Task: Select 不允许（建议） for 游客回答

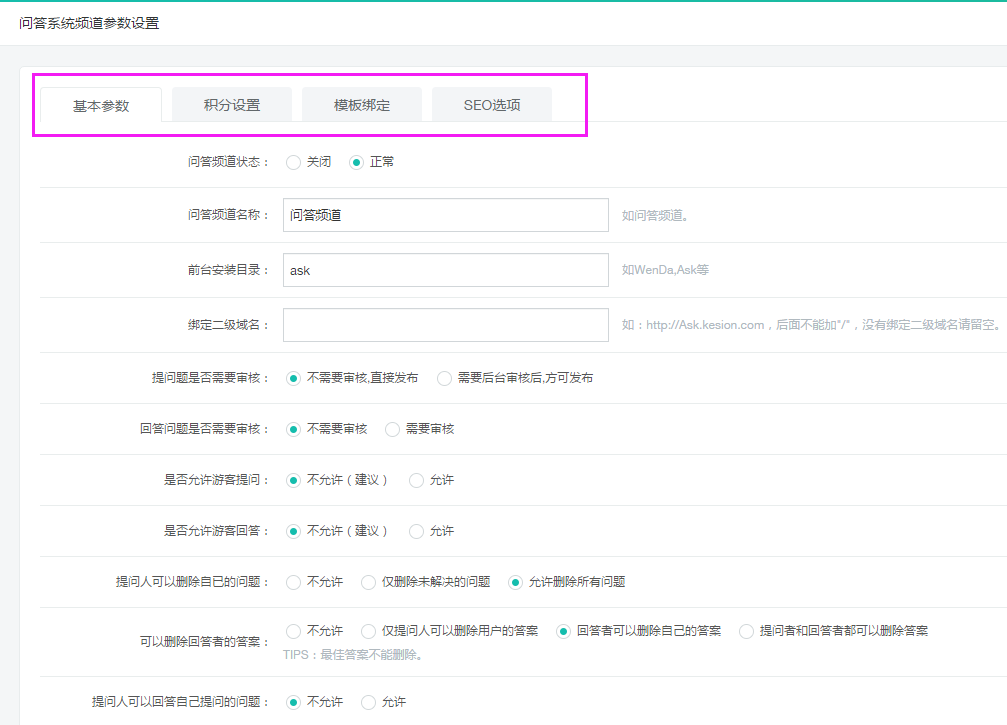Action: tap(294, 531)
